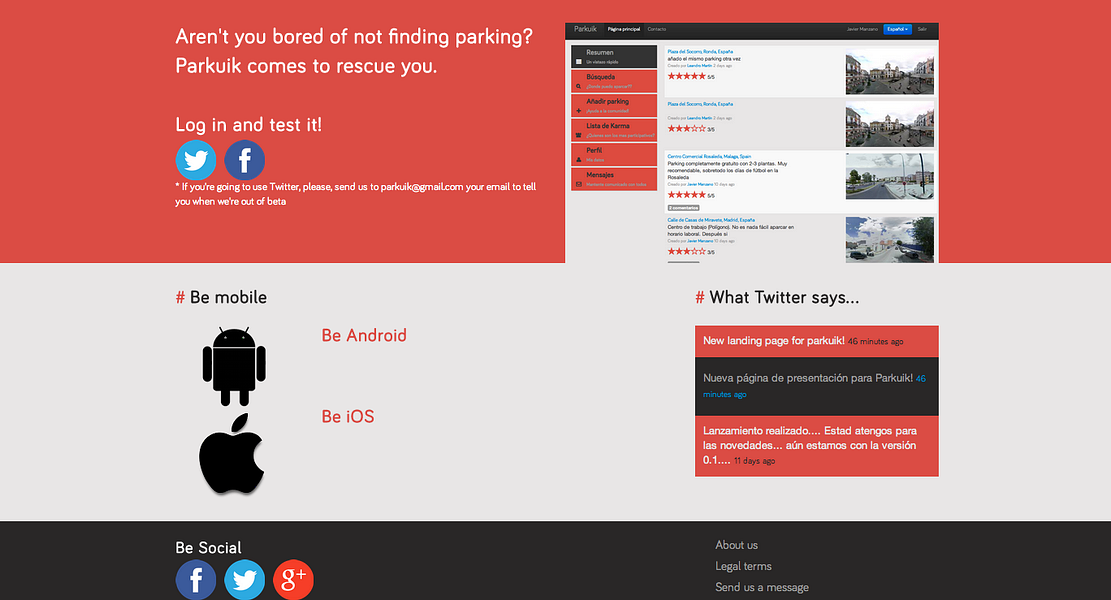Image resolution: width=1111 pixels, height=600 pixels.
Task: Click the 'Be mobile' heading
Action: click(221, 298)
